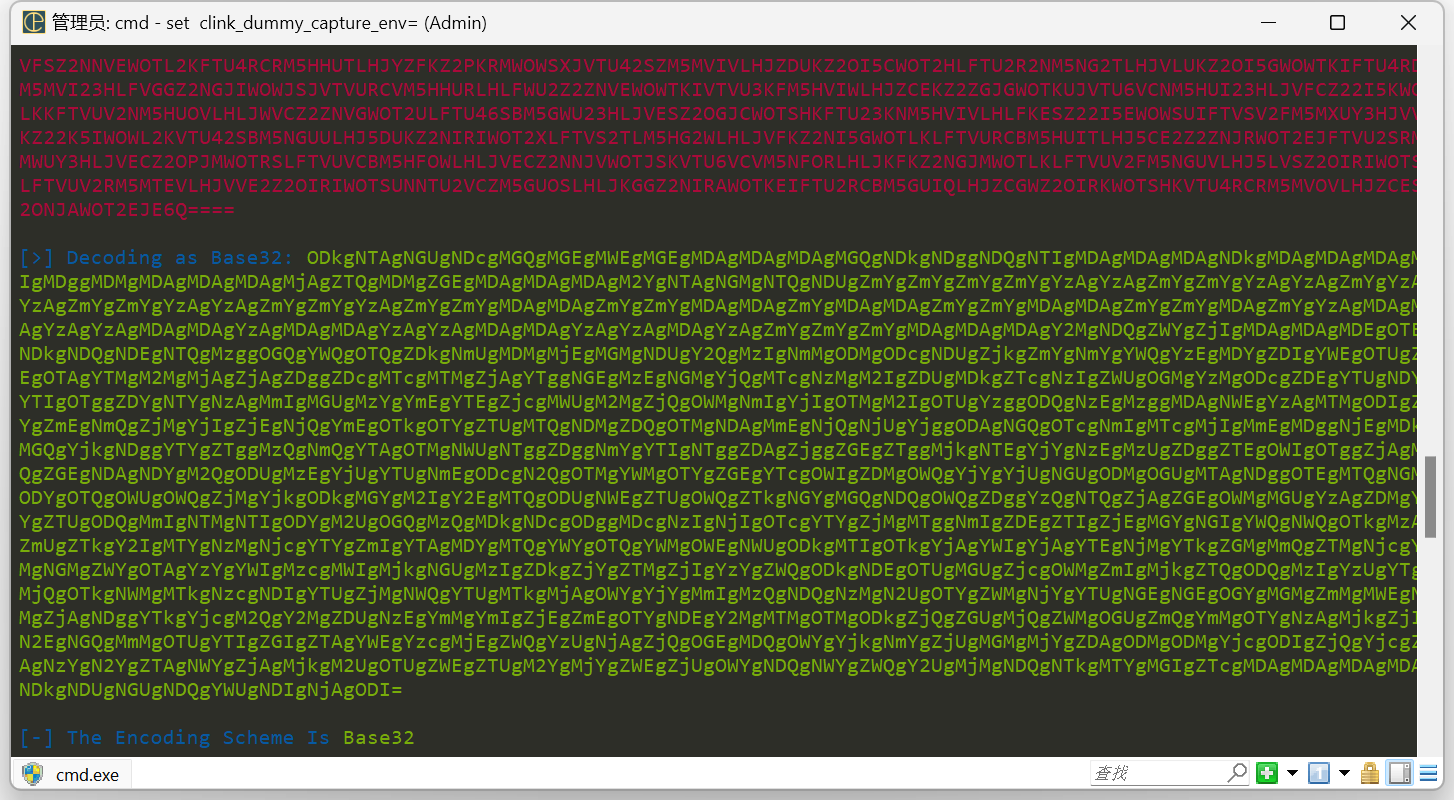The width and height of the screenshot is (1454, 800).
Task: Click the magnifier search icon
Action: click(1237, 773)
